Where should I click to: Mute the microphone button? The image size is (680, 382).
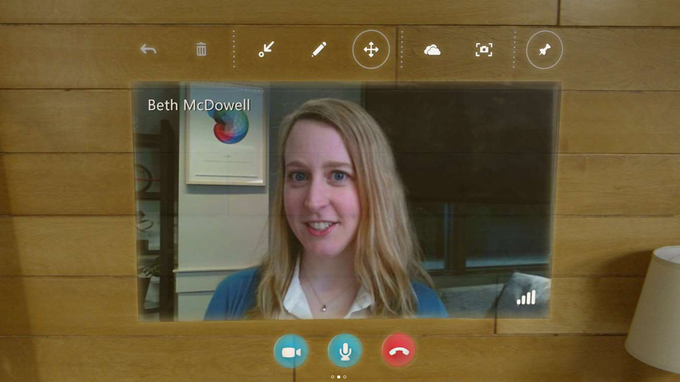[x=345, y=351]
